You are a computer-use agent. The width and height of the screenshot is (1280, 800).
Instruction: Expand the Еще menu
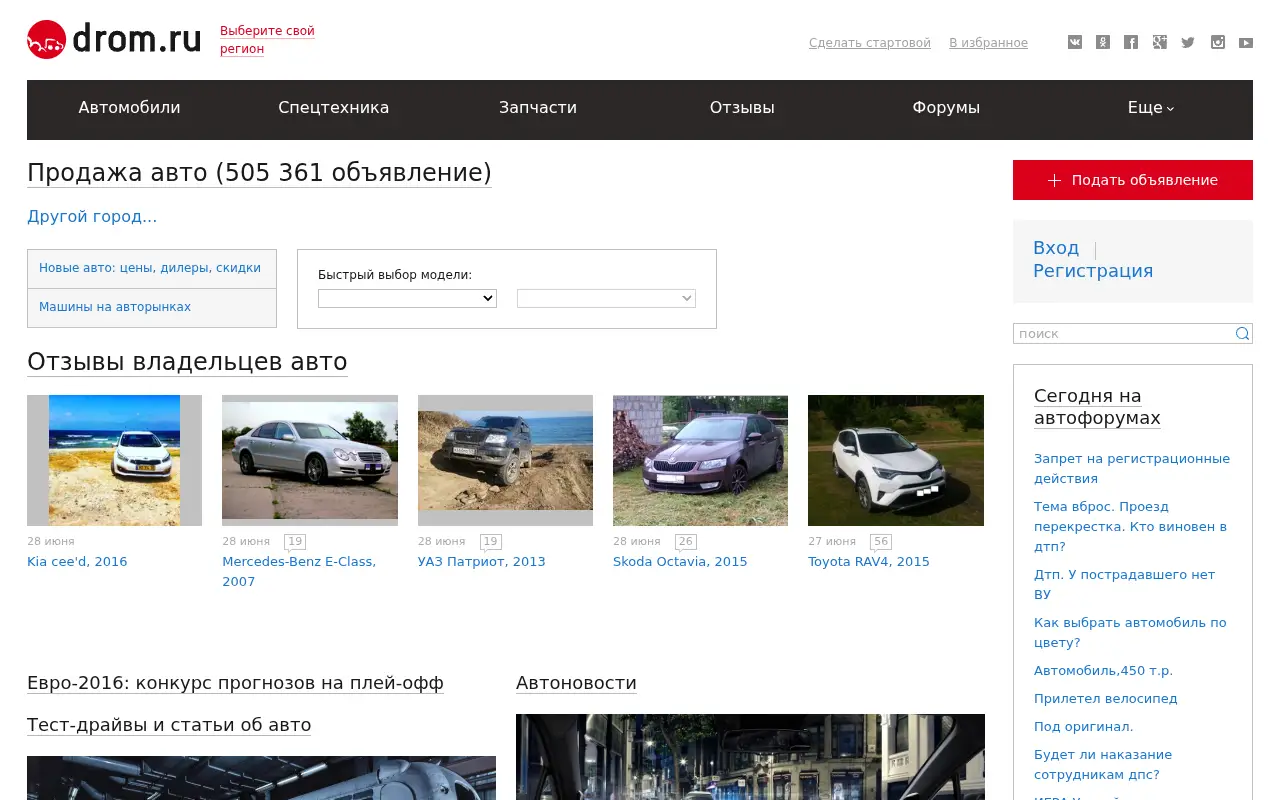tap(1151, 108)
